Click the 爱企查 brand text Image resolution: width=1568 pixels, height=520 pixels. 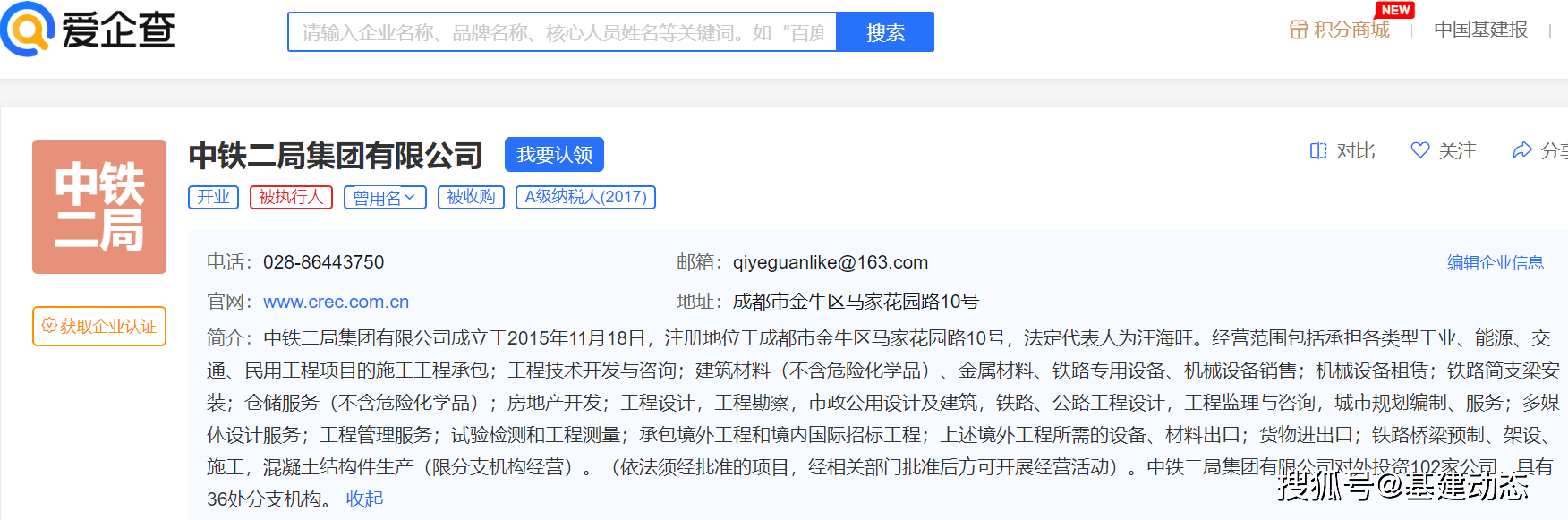(x=118, y=30)
